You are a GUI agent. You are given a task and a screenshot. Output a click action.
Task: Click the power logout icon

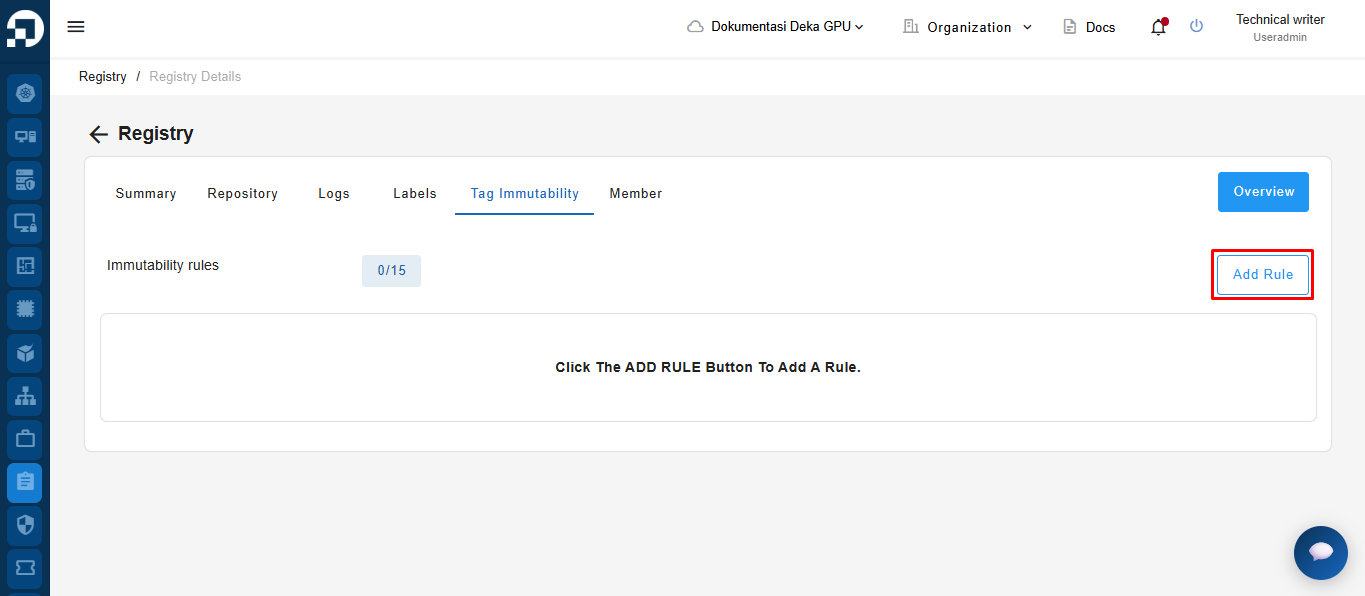[x=1196, y=27]
